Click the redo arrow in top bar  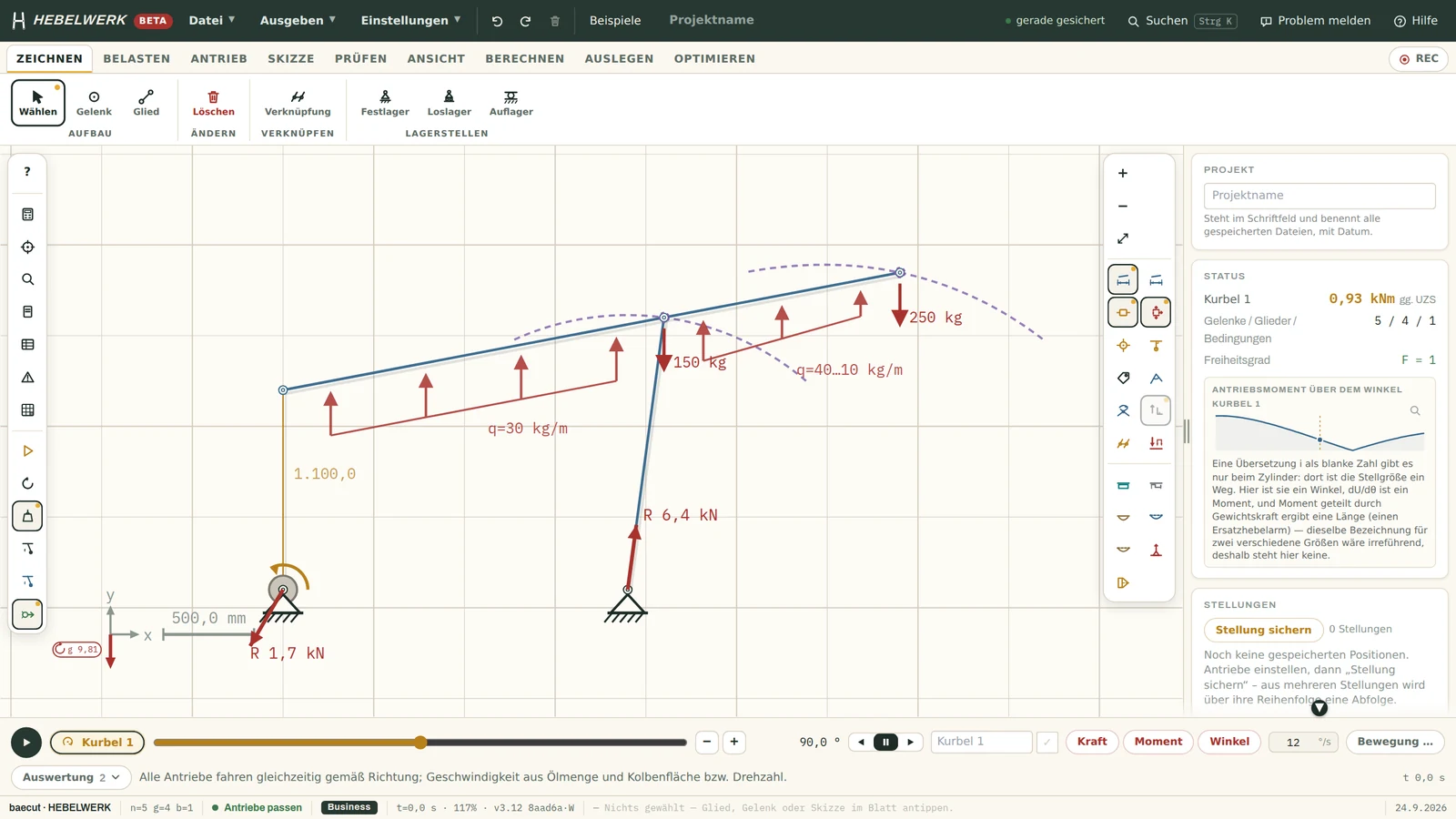click(525, 21)
